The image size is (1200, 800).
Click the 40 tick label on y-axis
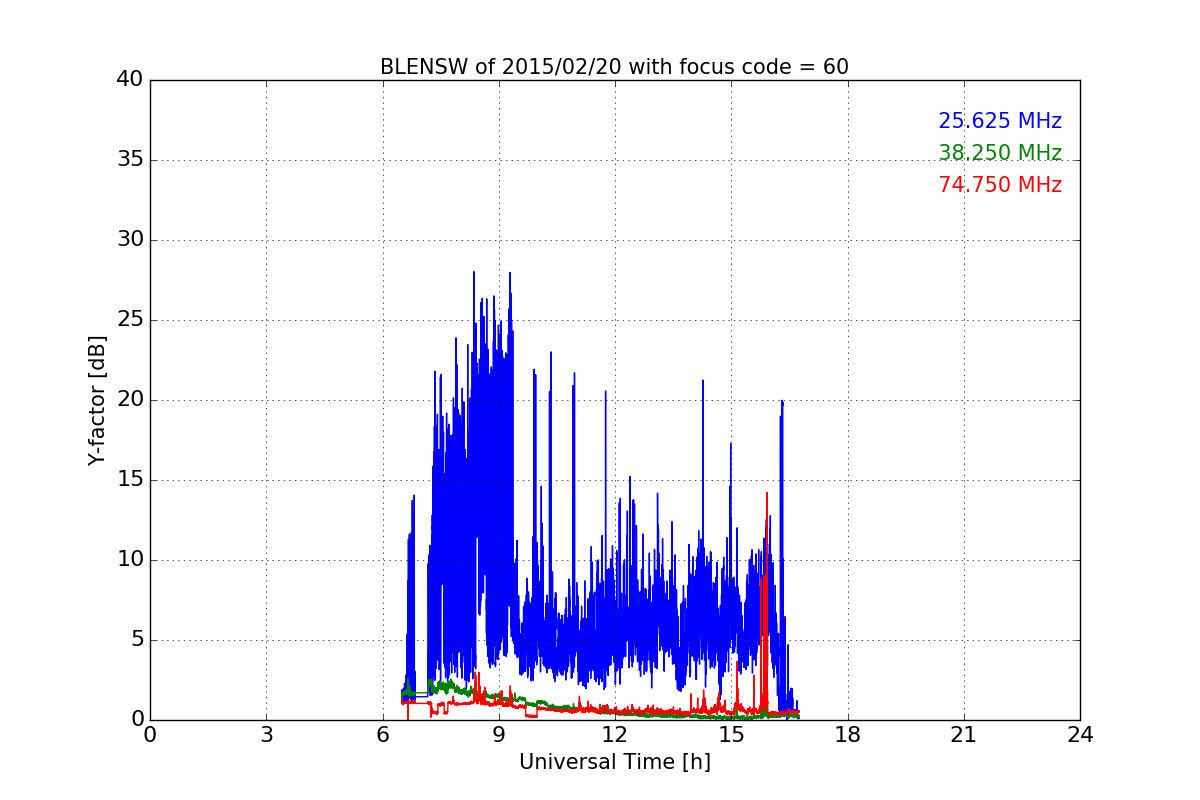(x=130, y=80)
